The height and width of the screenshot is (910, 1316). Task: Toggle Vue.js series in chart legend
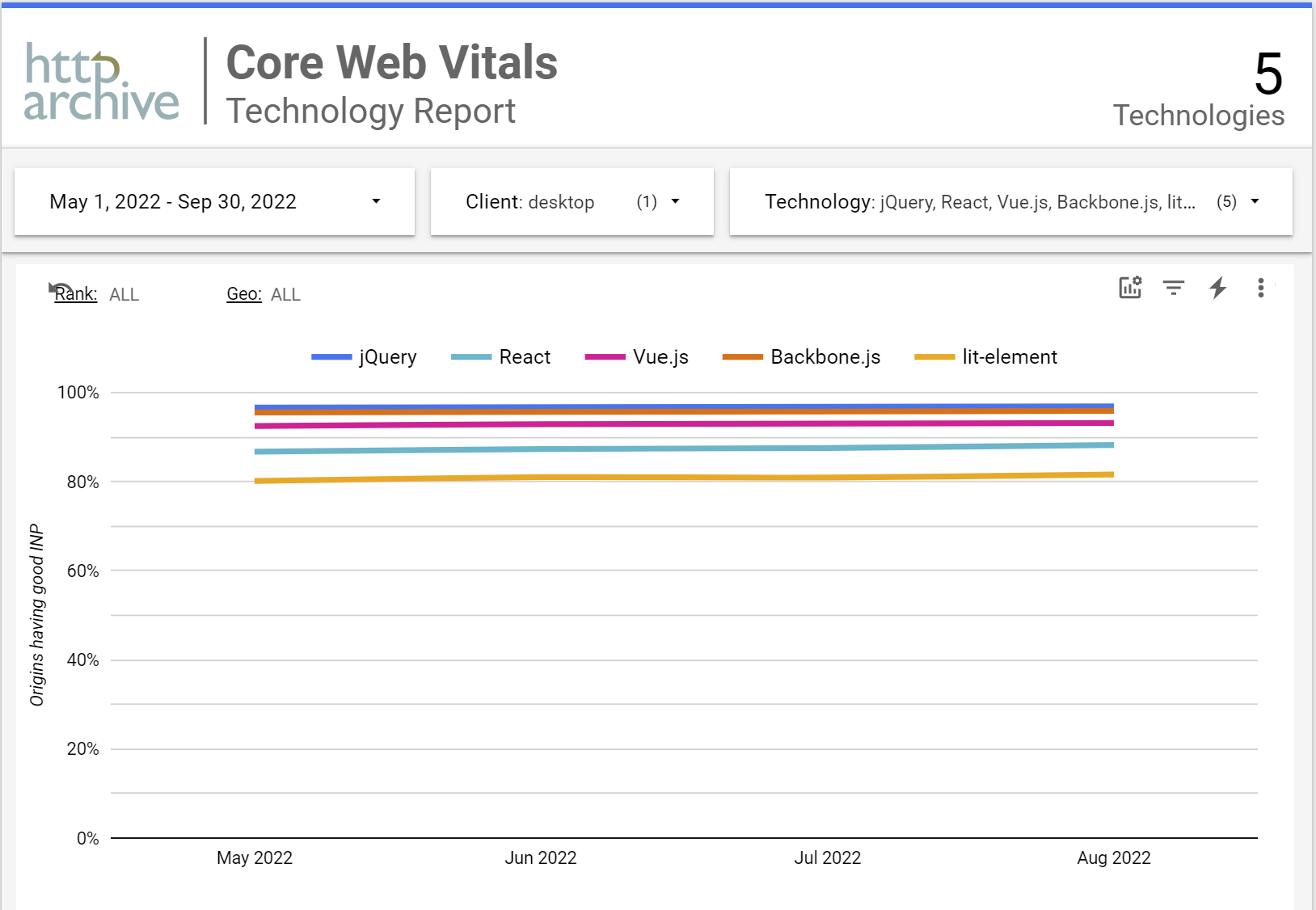pyautogui.click(x=660, y=357)
